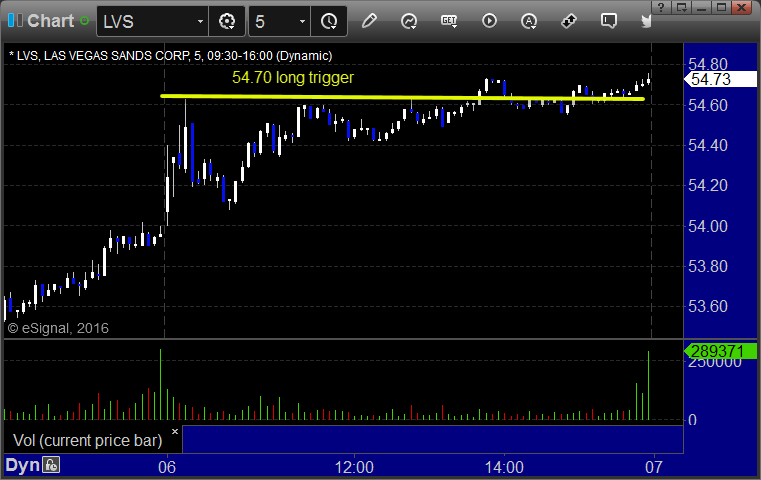Click the 14:00 time axis label
The image size is (761, 480).
(x=504, y=467)
